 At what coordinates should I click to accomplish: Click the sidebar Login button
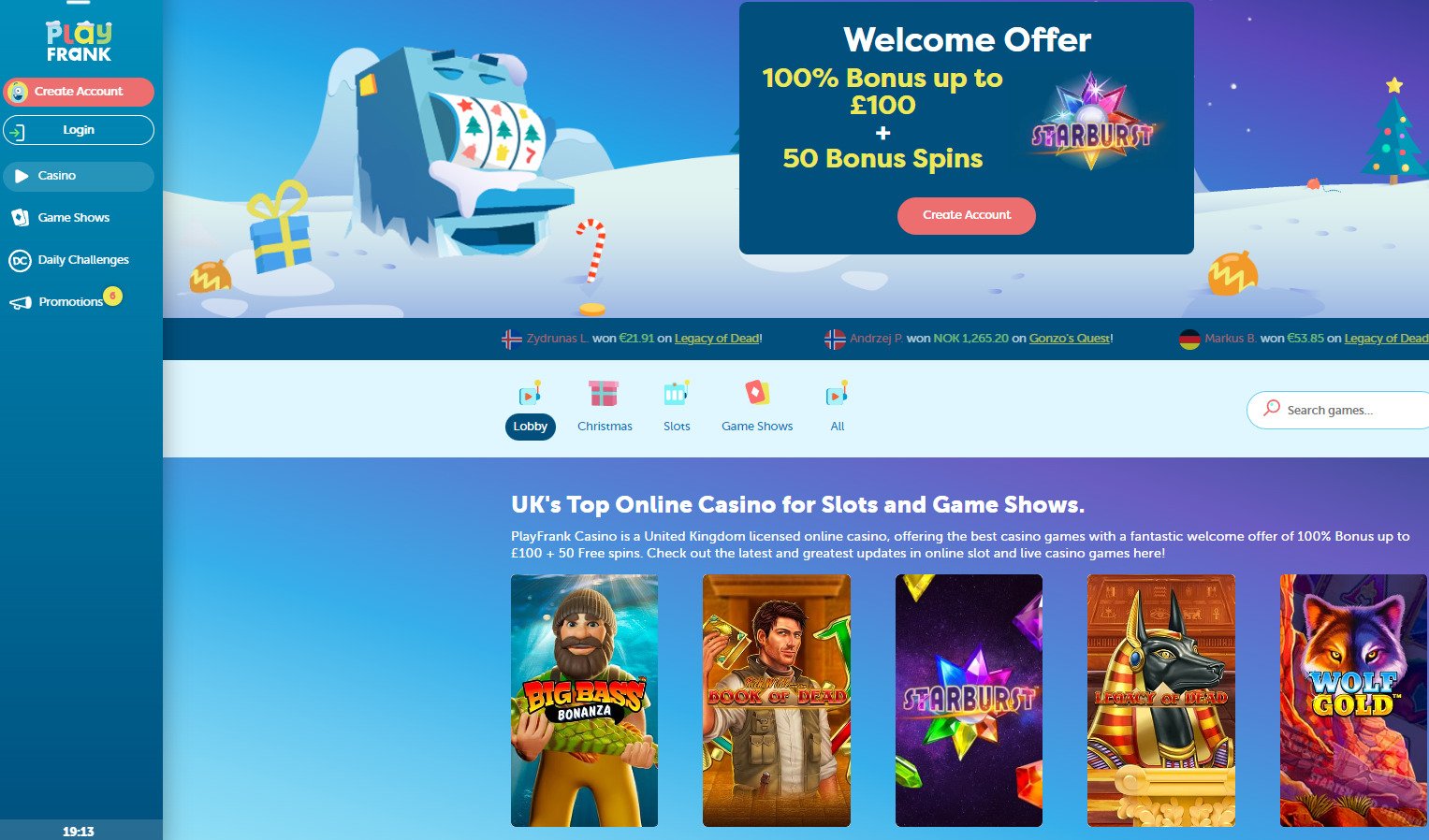coord(79,130)
